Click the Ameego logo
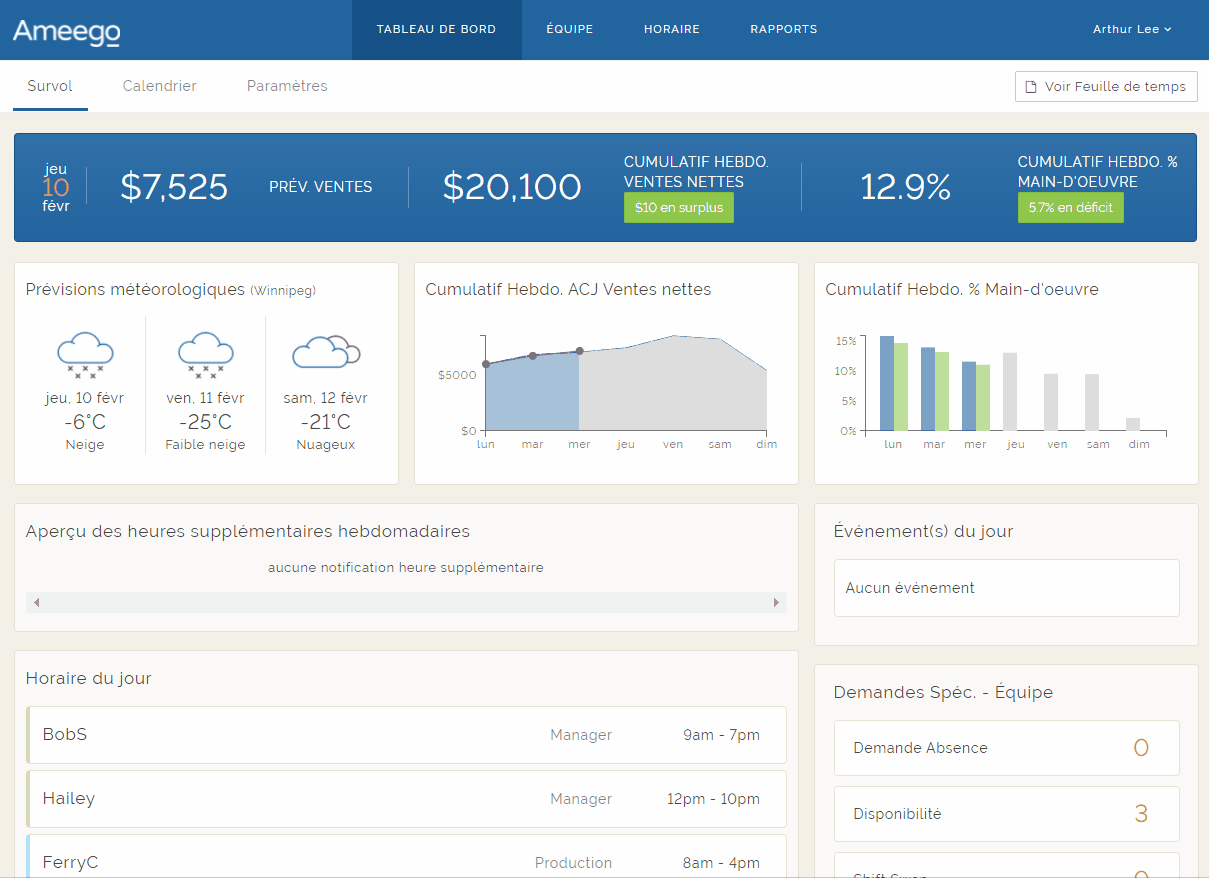Viewport: 1209px width, 878px height. coord(66,31)
